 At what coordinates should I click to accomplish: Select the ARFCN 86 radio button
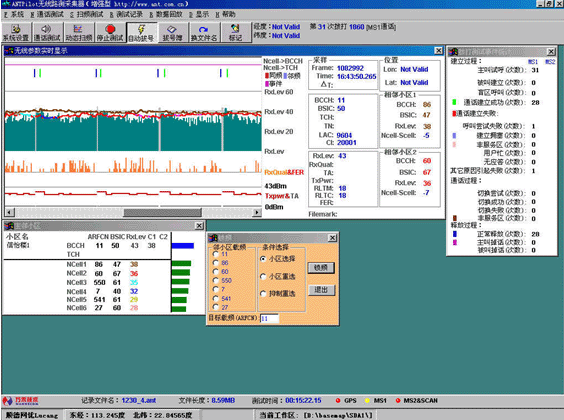(x=216, y=263)
